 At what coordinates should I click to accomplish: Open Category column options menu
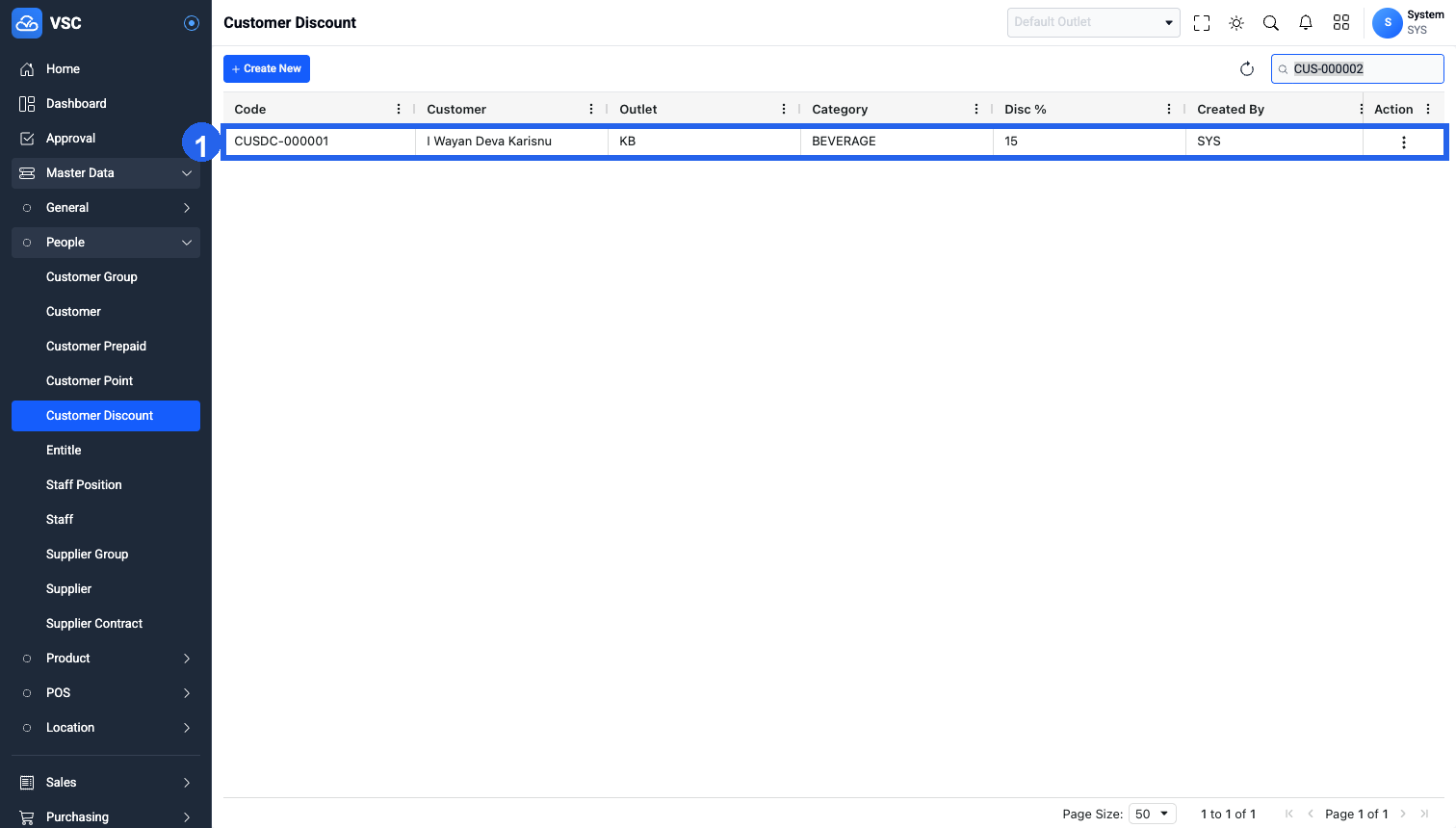tap(976, 110)
